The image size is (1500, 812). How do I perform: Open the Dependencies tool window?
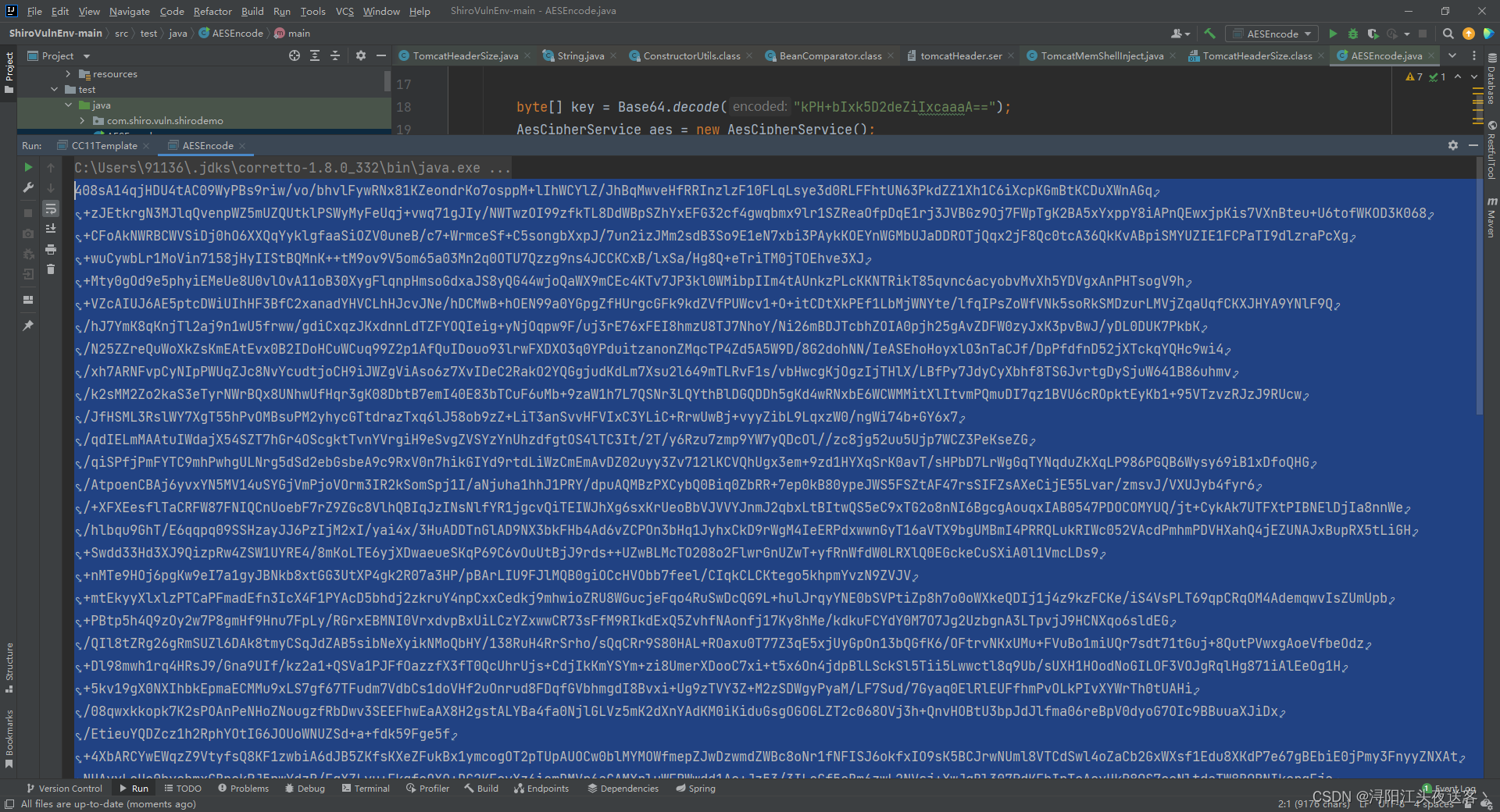(623, 789)
